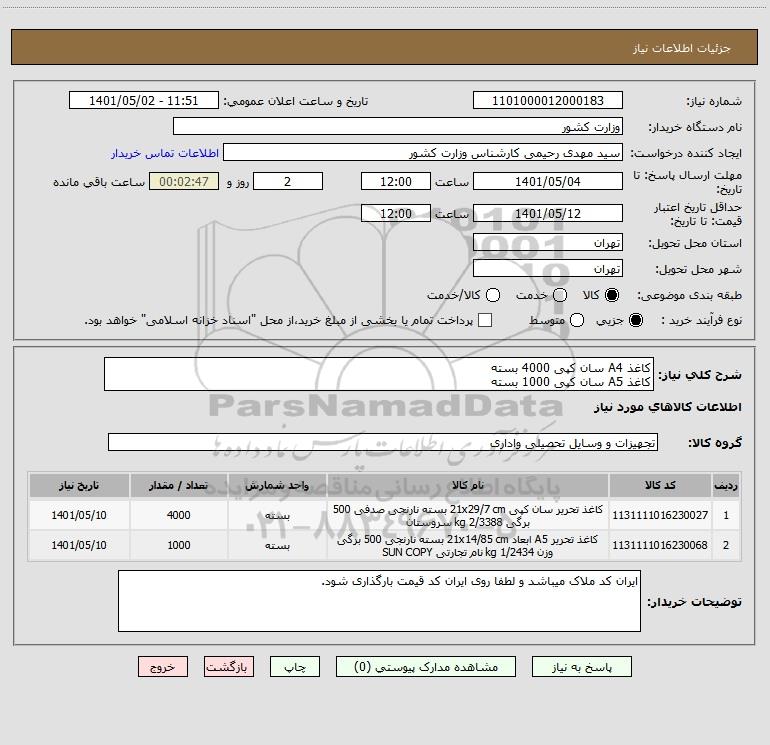Click the general description box کاغذ A4 سان کپی
This screenshot has height=745, width=770.
click(379, 374)
